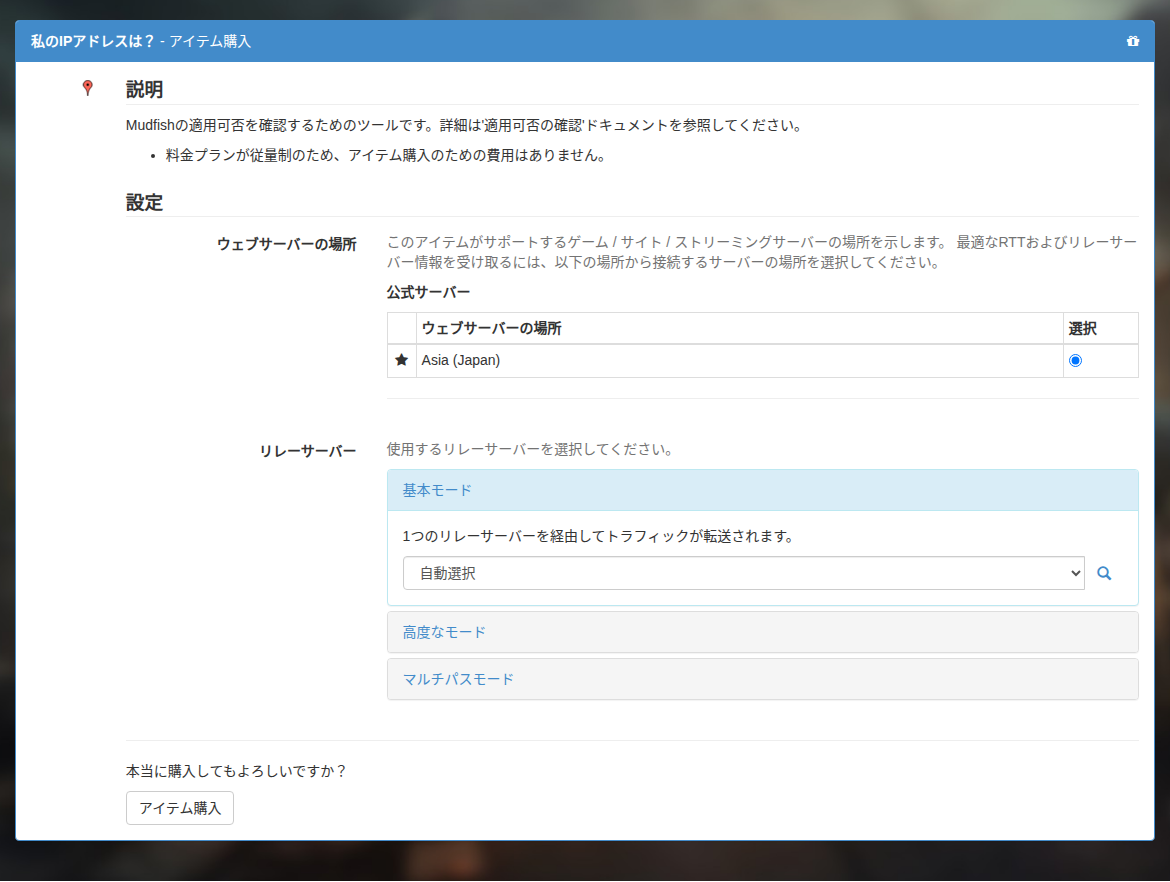The height and width of the screenshot is (882, 1170).
Task: Click the 説明 section heading
Action: pos(144,90)
